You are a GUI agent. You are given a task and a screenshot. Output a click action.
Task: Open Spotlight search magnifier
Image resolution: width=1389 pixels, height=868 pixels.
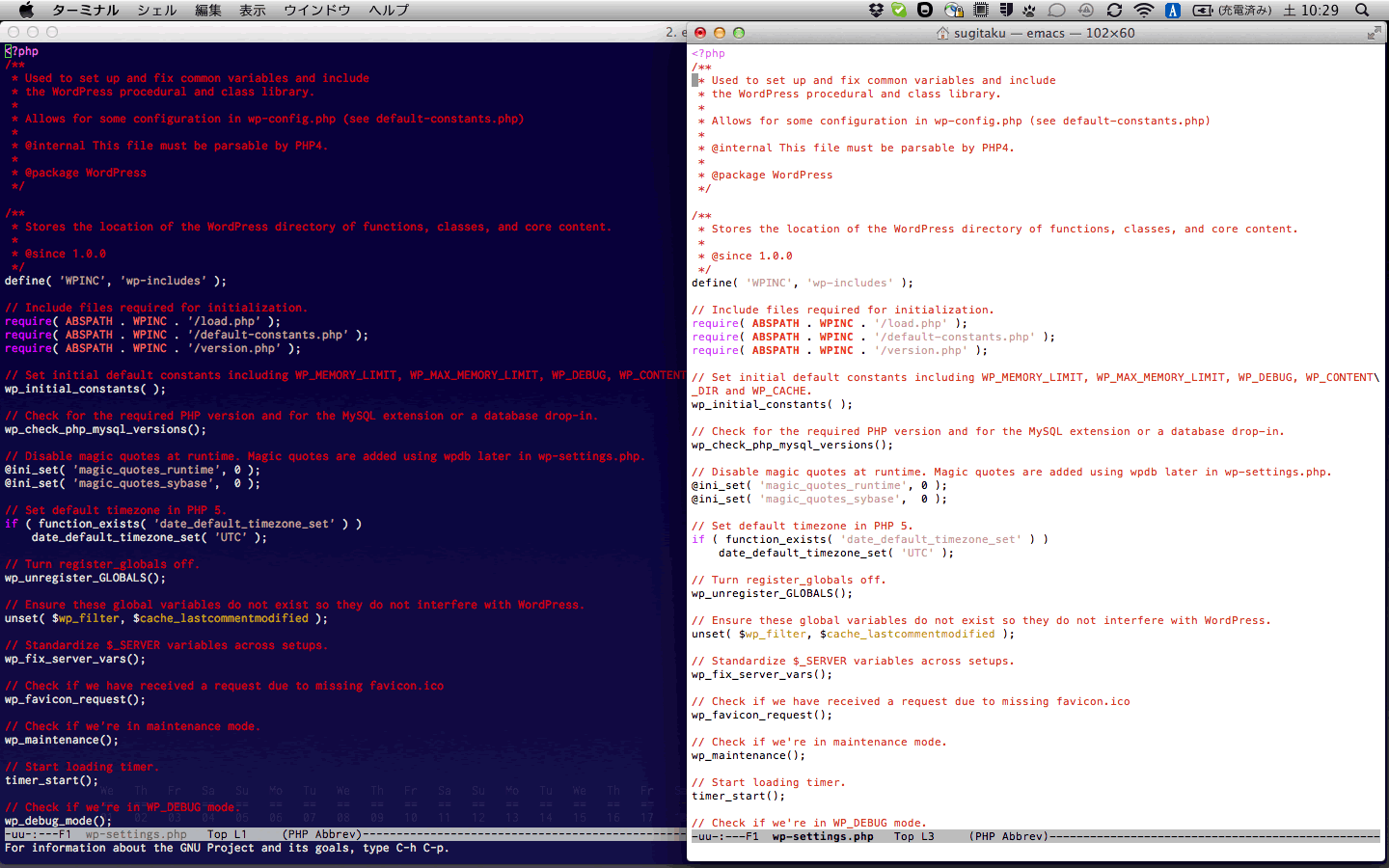[1362, 11]
